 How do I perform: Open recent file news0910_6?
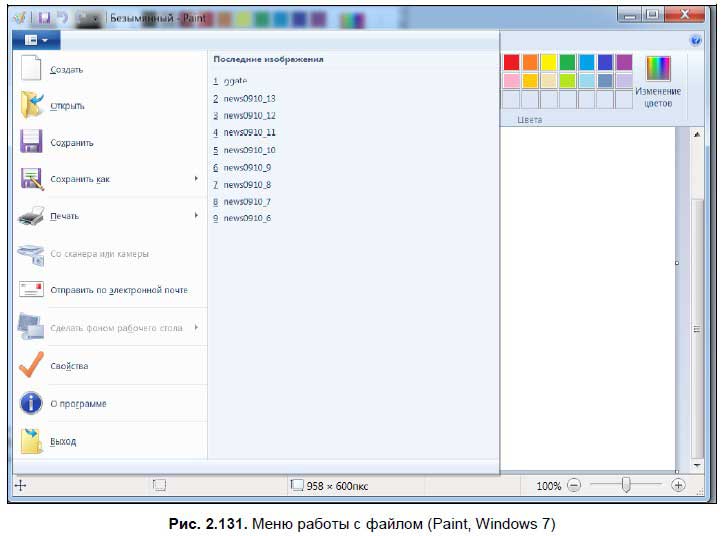pyautogui.click(x=247, y=218)
